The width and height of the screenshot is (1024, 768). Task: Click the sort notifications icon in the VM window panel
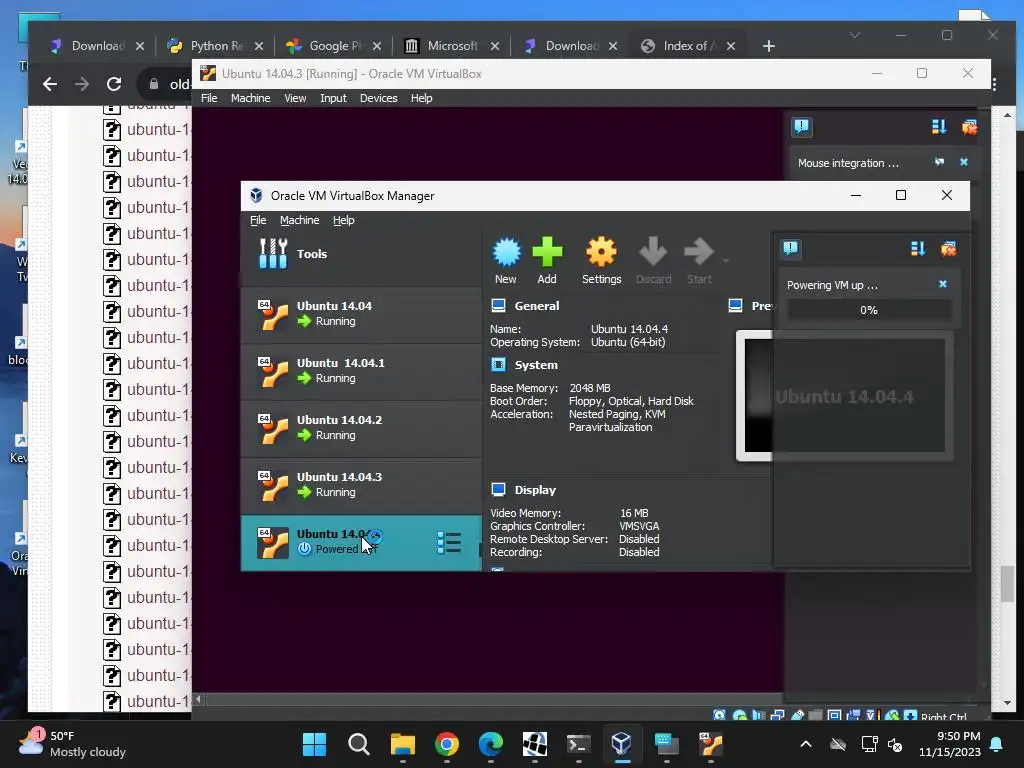939,126
